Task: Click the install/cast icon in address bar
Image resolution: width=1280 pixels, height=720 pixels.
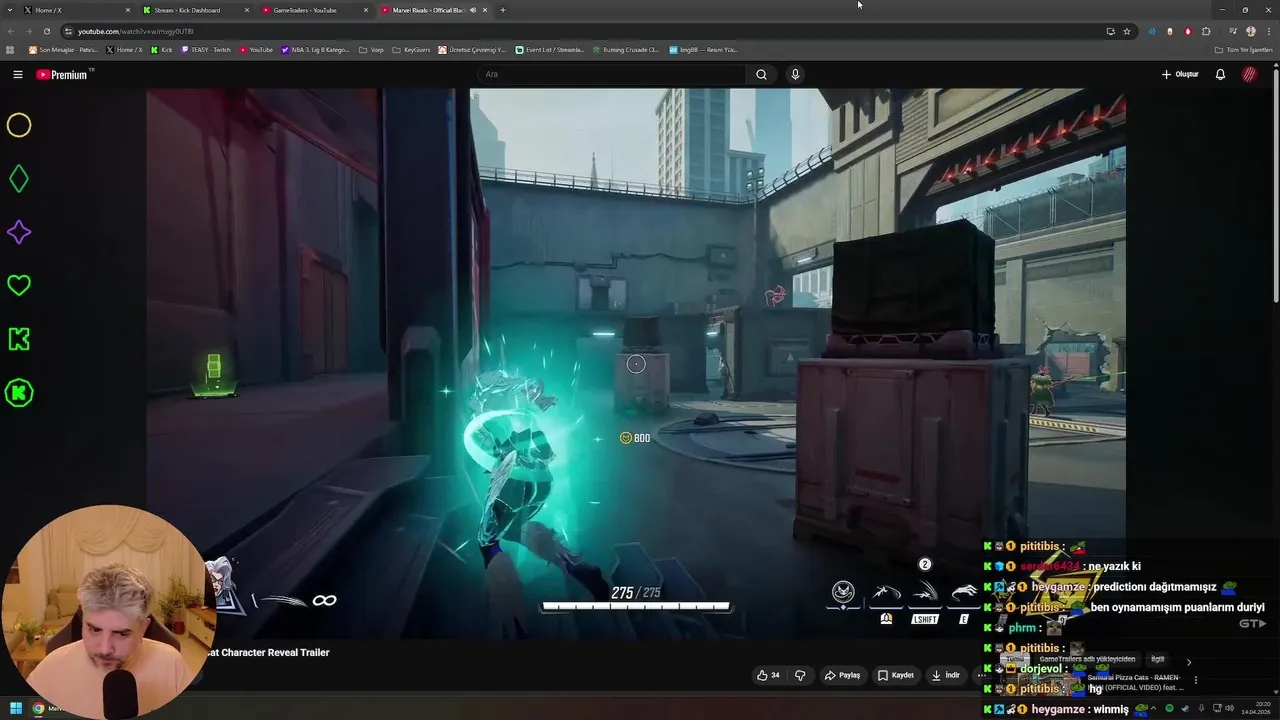Action: pos(1110,31)
